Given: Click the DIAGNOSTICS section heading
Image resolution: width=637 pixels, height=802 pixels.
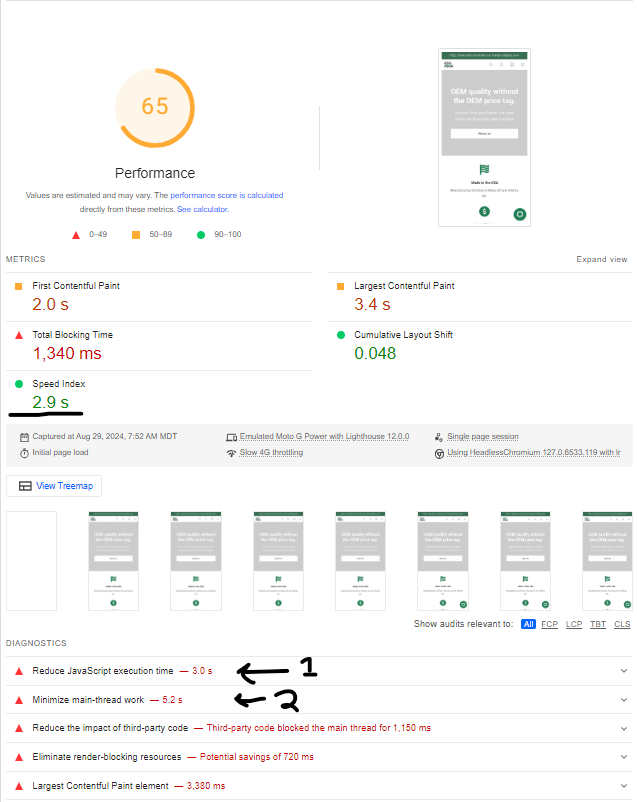Looking at the screenshot, I should click(x=36, y=643).
